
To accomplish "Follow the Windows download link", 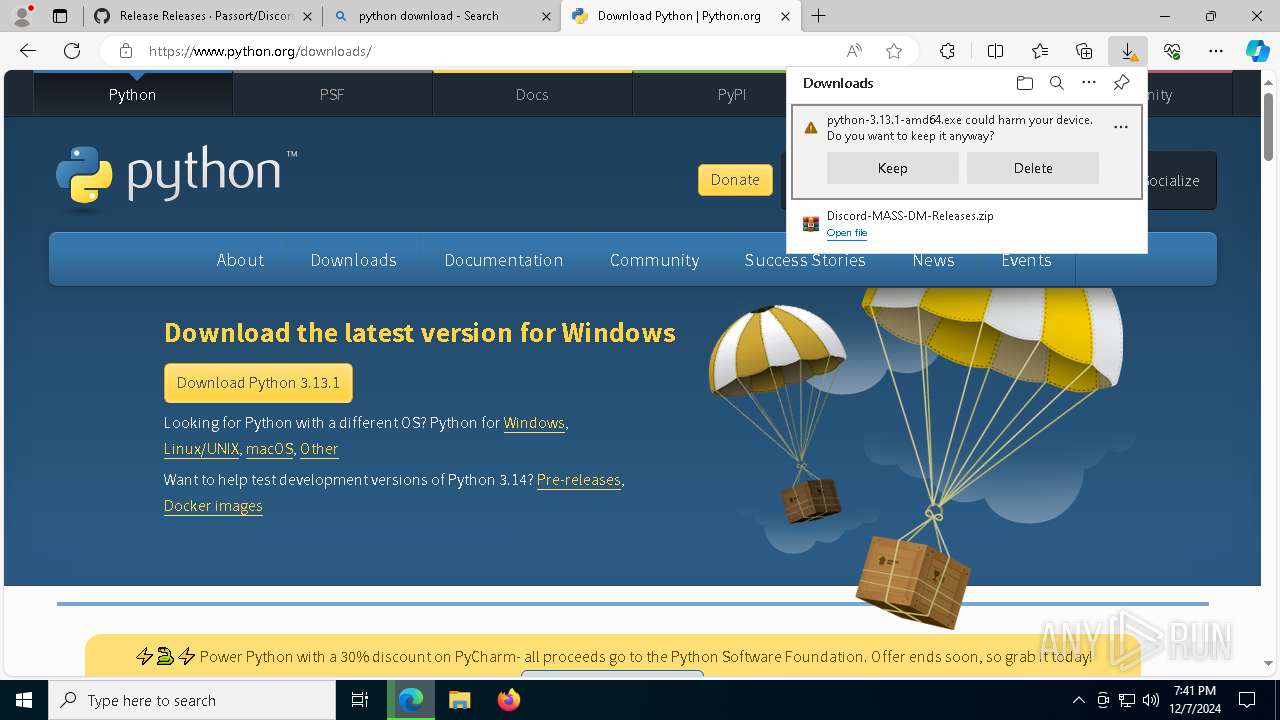I will (x=534, y=423).
